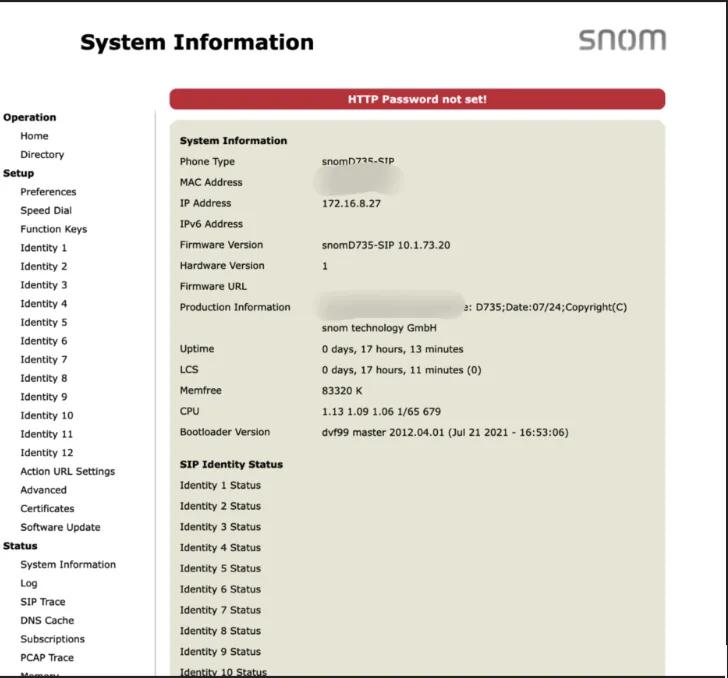This screenshot has height=678, width=728.
Task: Go to Preferences in Setup
Action: point(48,192)
